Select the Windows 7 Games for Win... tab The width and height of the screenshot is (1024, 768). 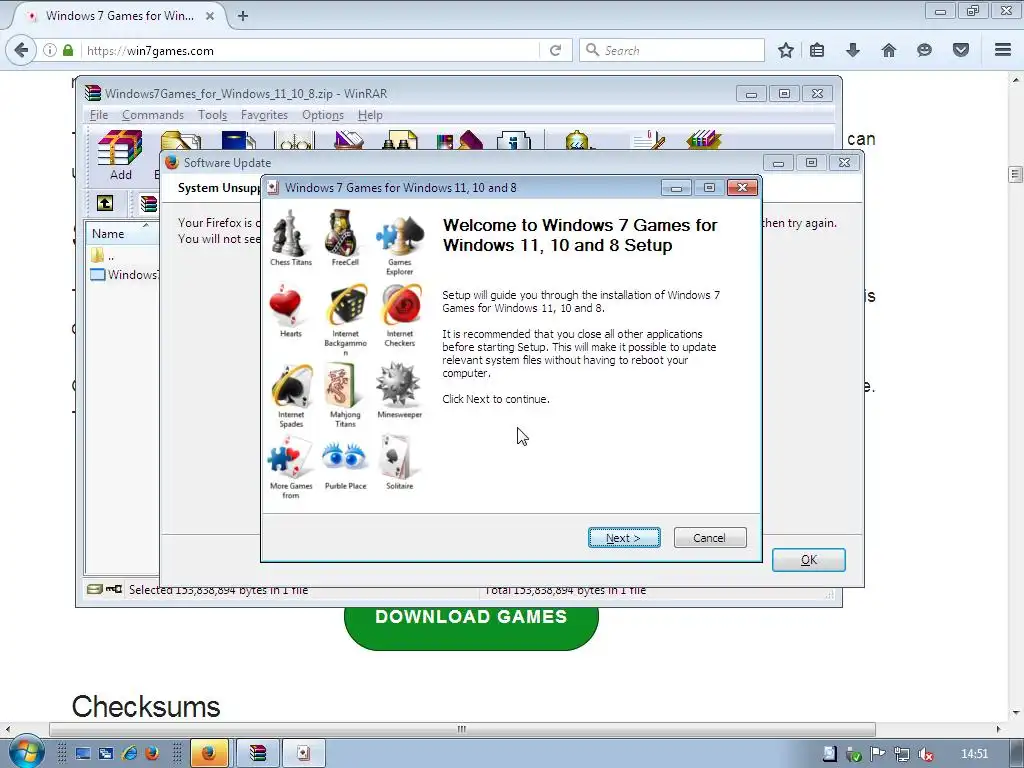pos(120,16)
